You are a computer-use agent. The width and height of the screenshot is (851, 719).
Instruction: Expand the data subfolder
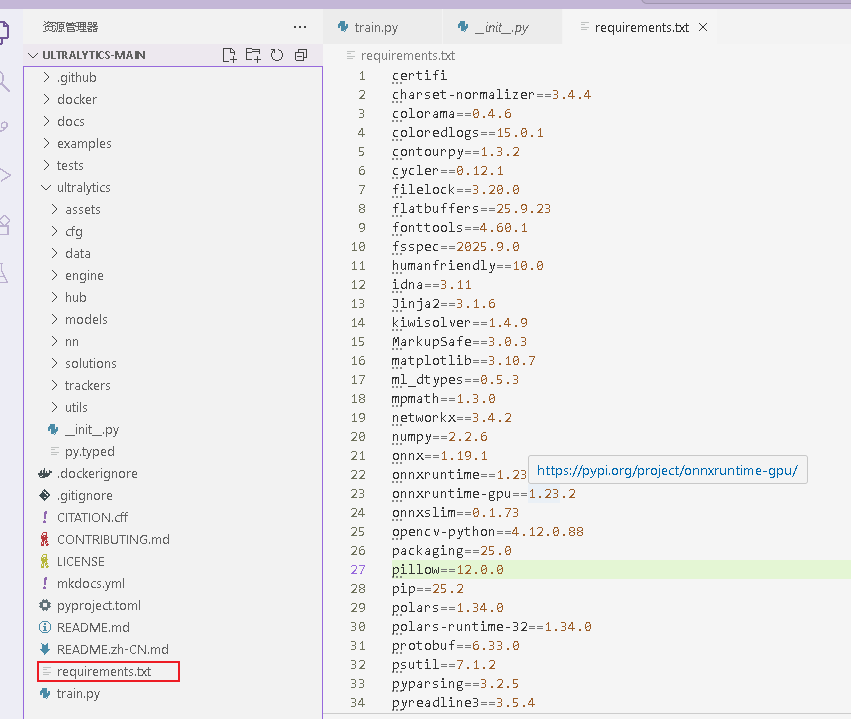[78, 253]
